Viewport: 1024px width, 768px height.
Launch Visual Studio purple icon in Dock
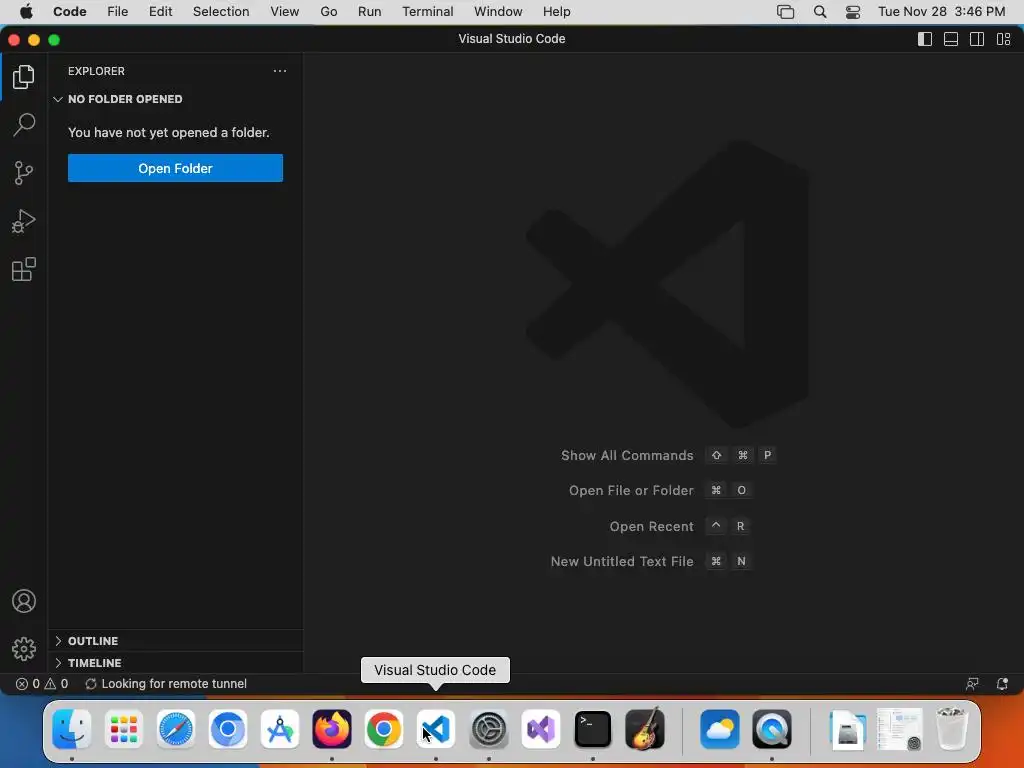pos(541,729)
